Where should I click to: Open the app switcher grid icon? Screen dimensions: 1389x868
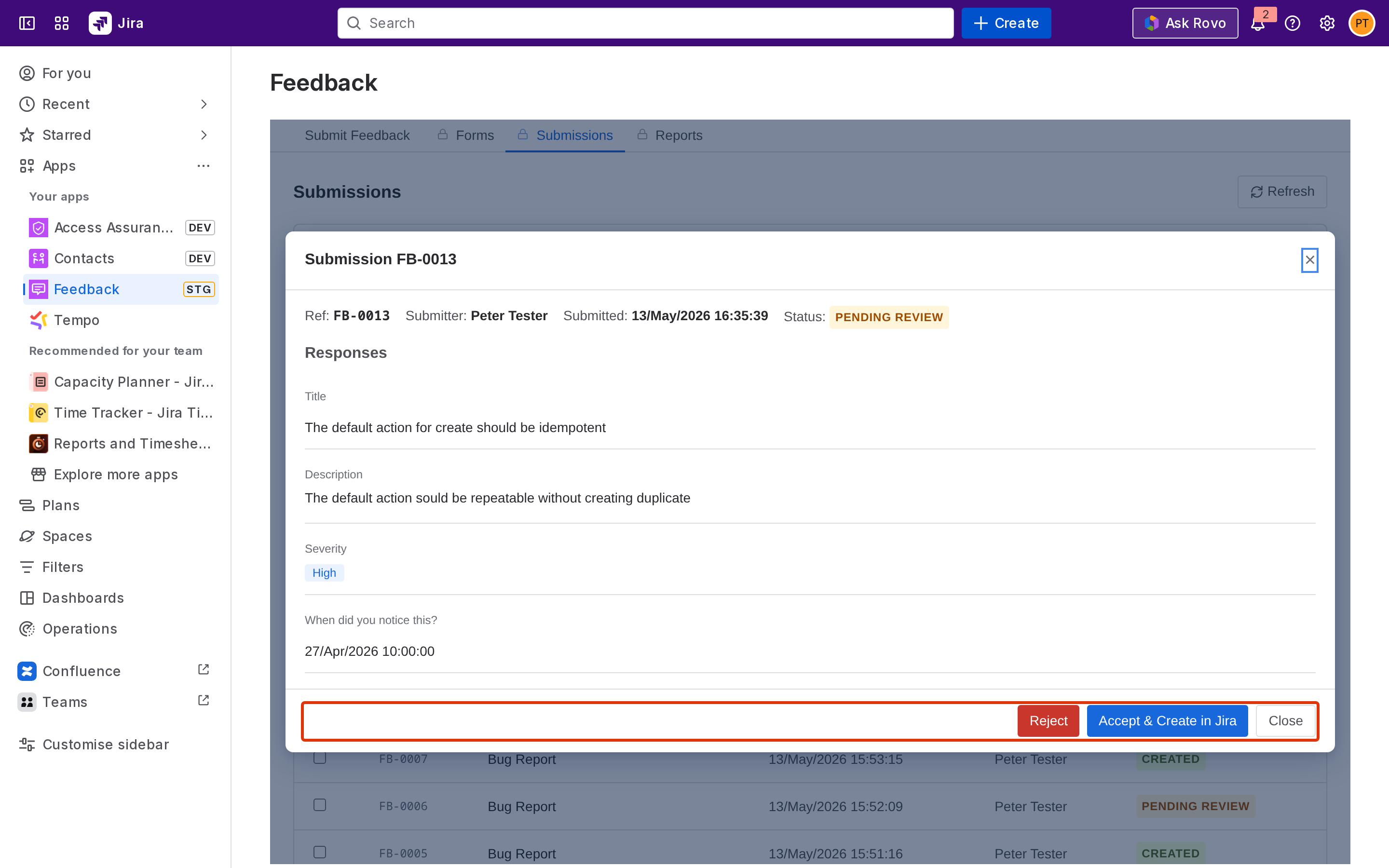(61, 23)
